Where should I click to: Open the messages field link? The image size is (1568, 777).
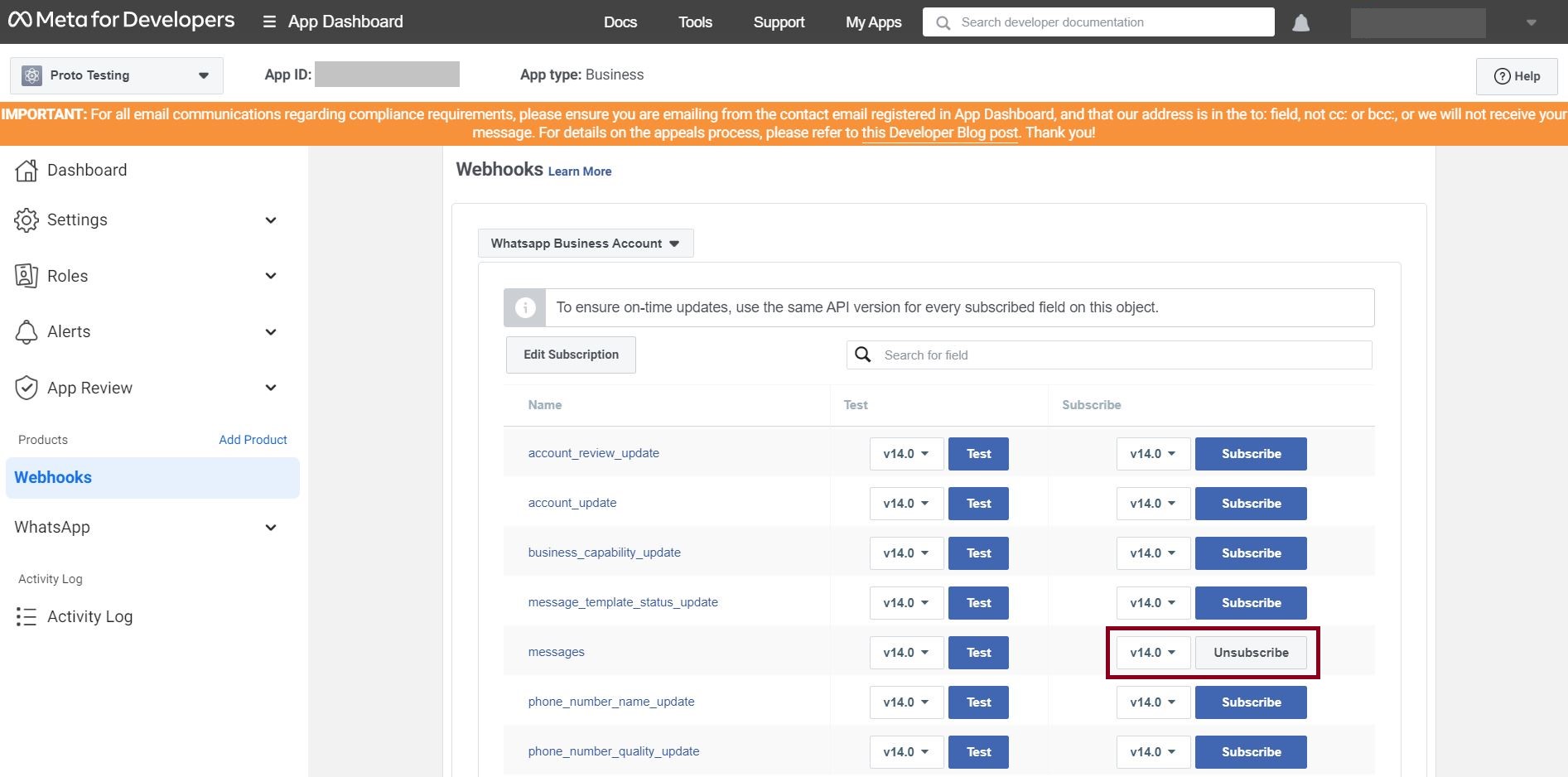point(557,652)
